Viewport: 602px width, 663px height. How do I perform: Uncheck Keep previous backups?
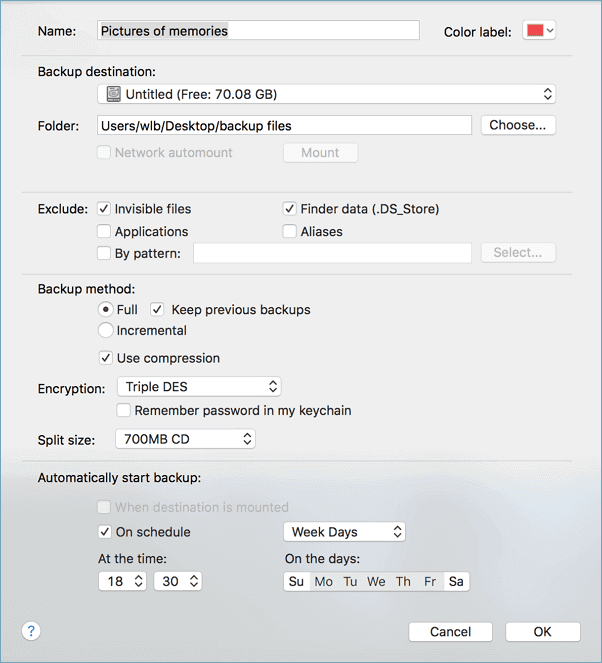157,310
